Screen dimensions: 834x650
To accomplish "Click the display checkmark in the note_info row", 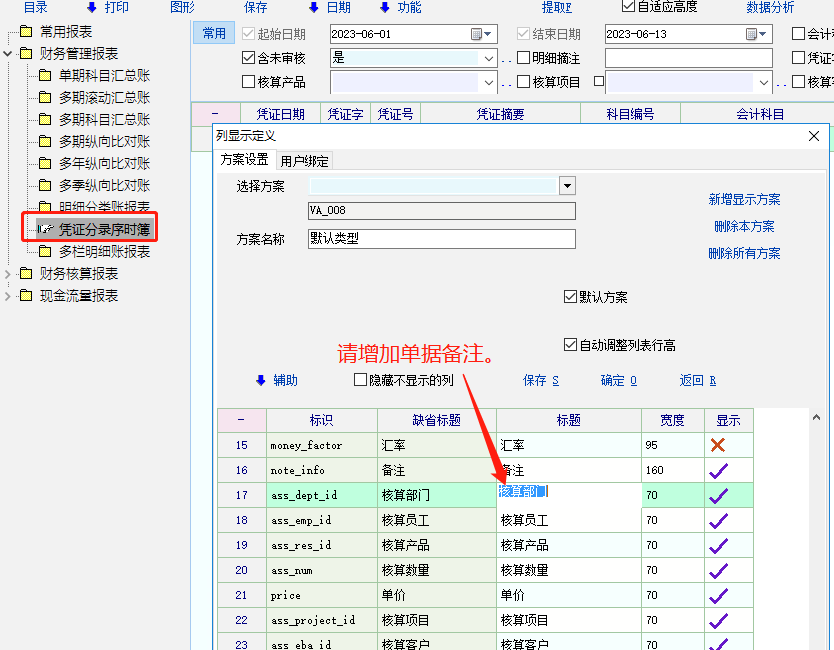I will click(x=718, y=470).
